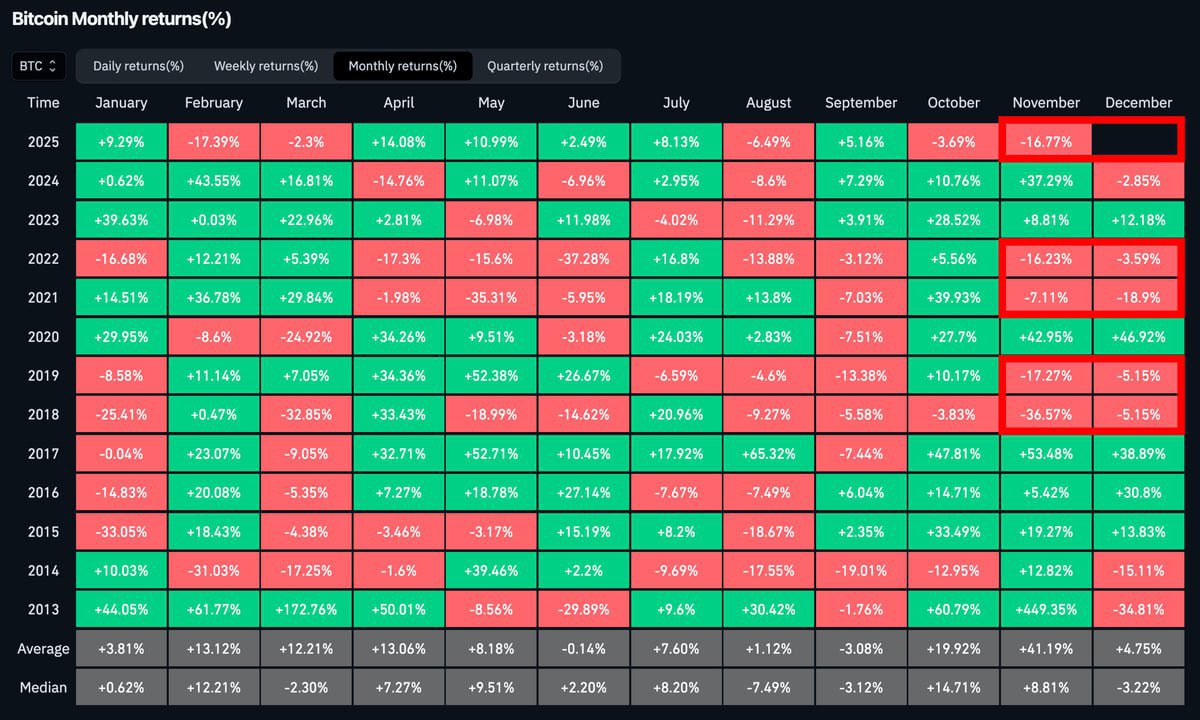Click the Average November value +41.19%
The width and height of the screenshot is (1200, 720).
point(1046,648)
